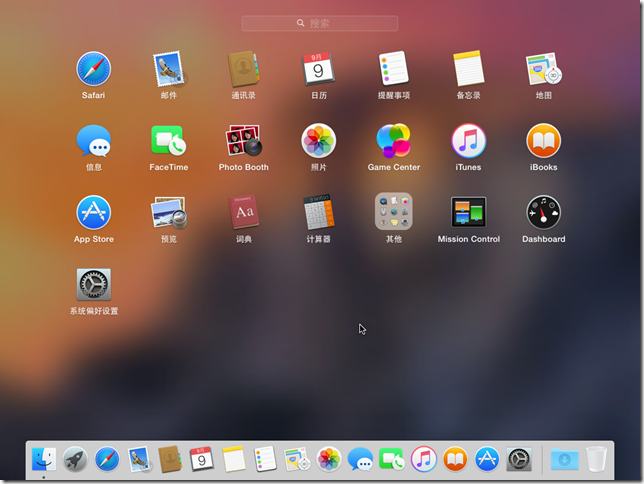Open Notes yellow pad in Dock

234,459
